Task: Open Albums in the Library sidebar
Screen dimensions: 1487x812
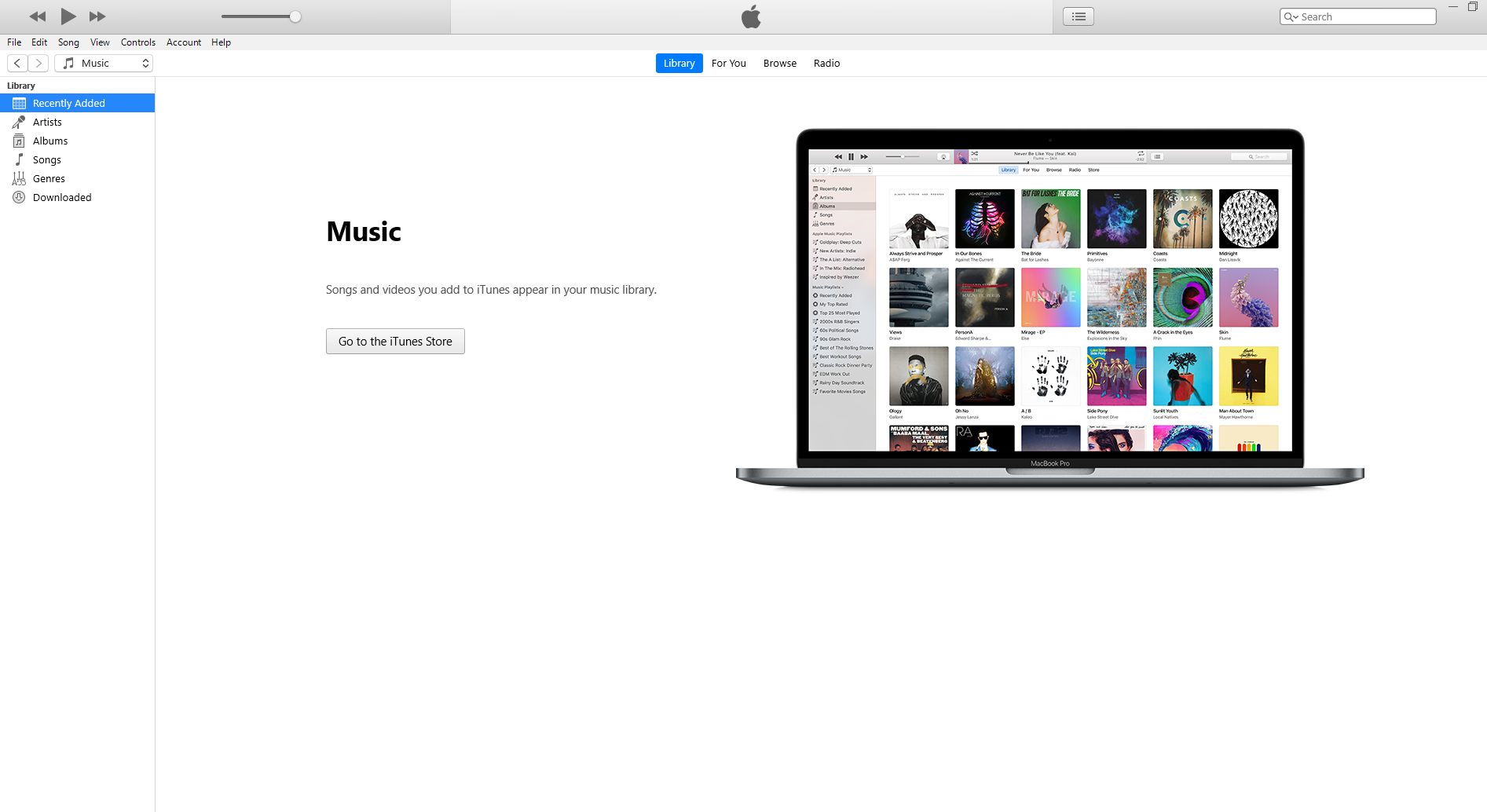Action: [x=50, y=141]
